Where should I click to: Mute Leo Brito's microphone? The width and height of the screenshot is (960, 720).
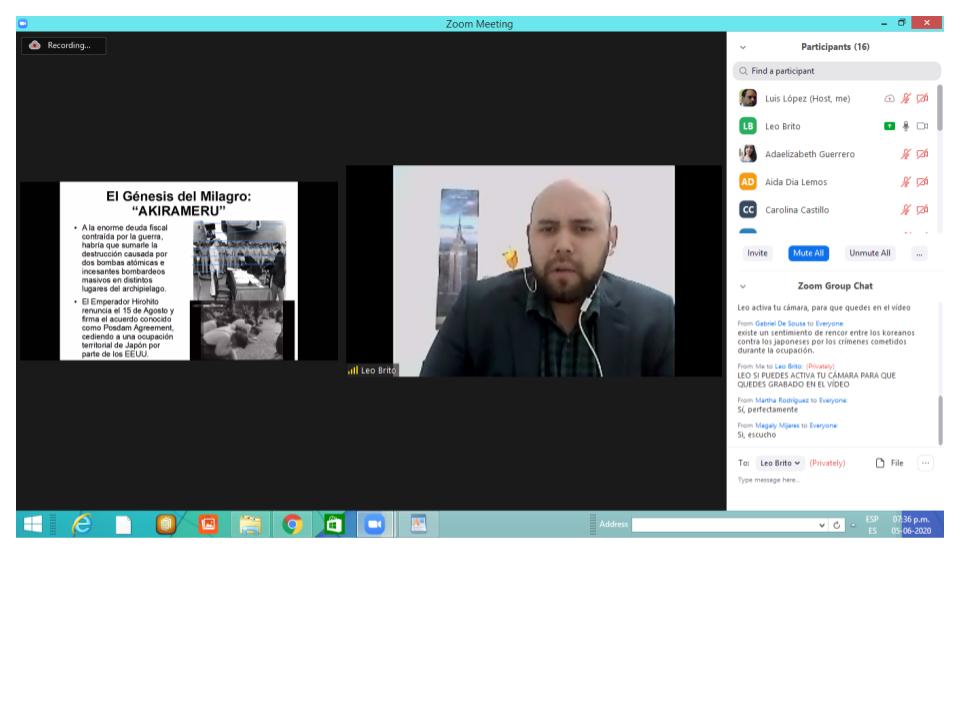pyautogui.click(x=906, y=126)
